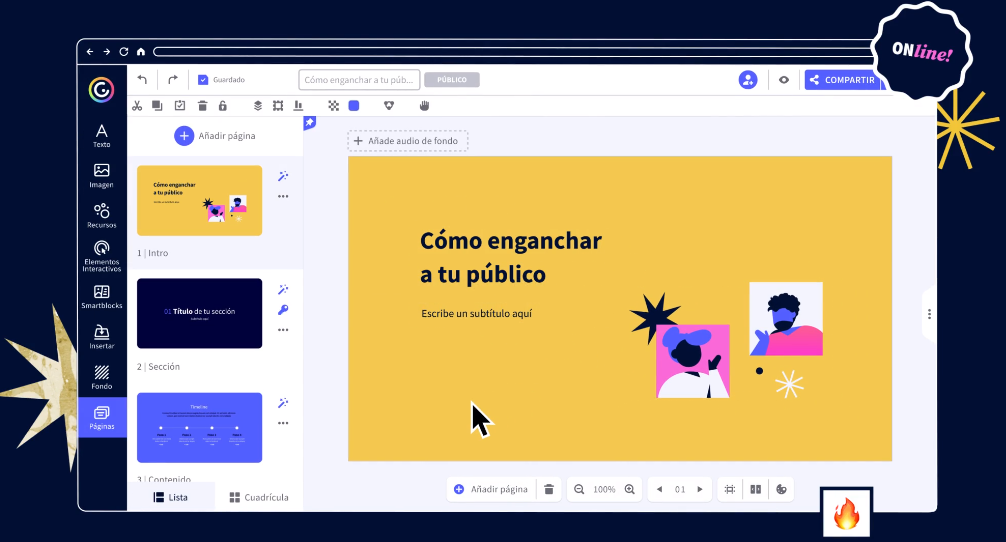Click Añade audio de fondo

(408, 140)
